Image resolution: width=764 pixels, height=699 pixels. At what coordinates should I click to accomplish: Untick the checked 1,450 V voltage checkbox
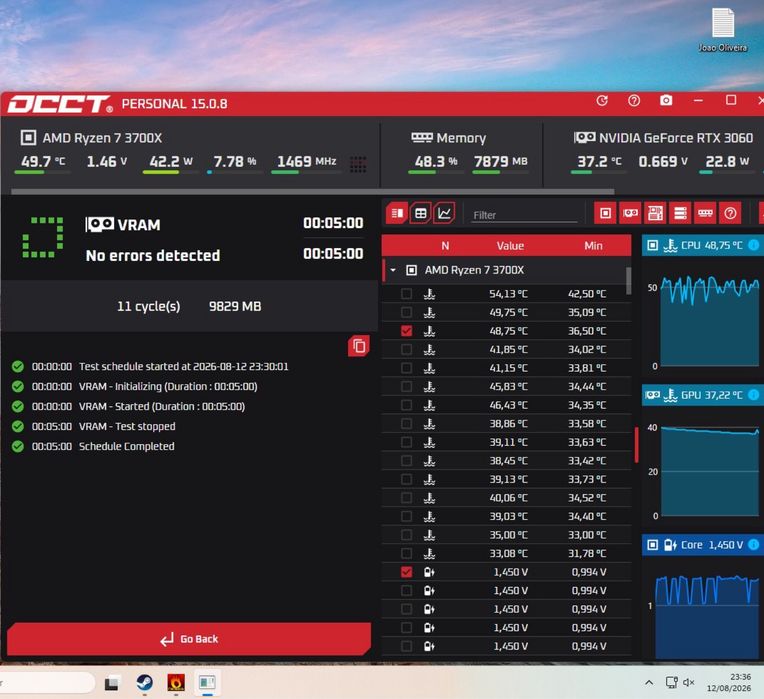point(406,572)
